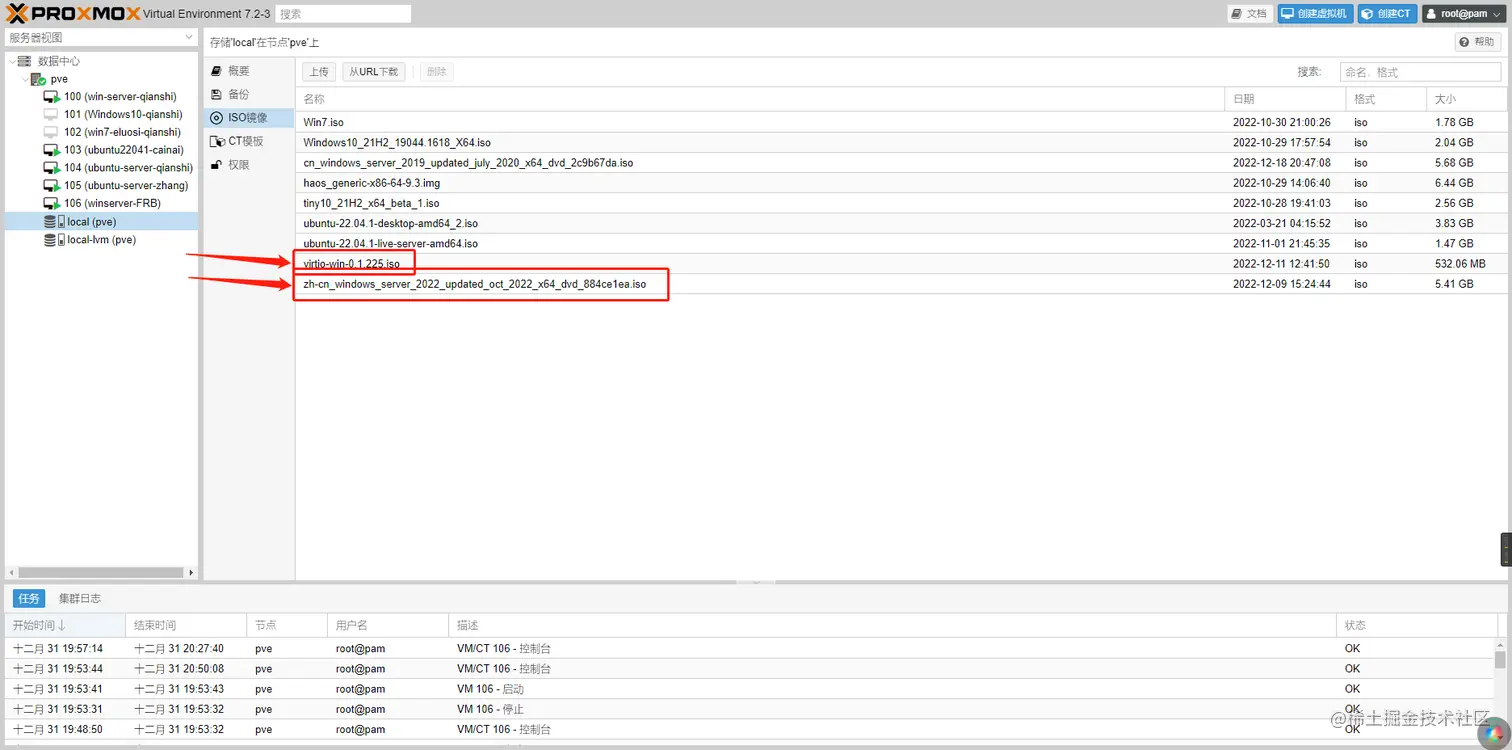This screenshot has height=750, width=1512.
Task: Open the CT模板 section
Action: tap(249, 141)
